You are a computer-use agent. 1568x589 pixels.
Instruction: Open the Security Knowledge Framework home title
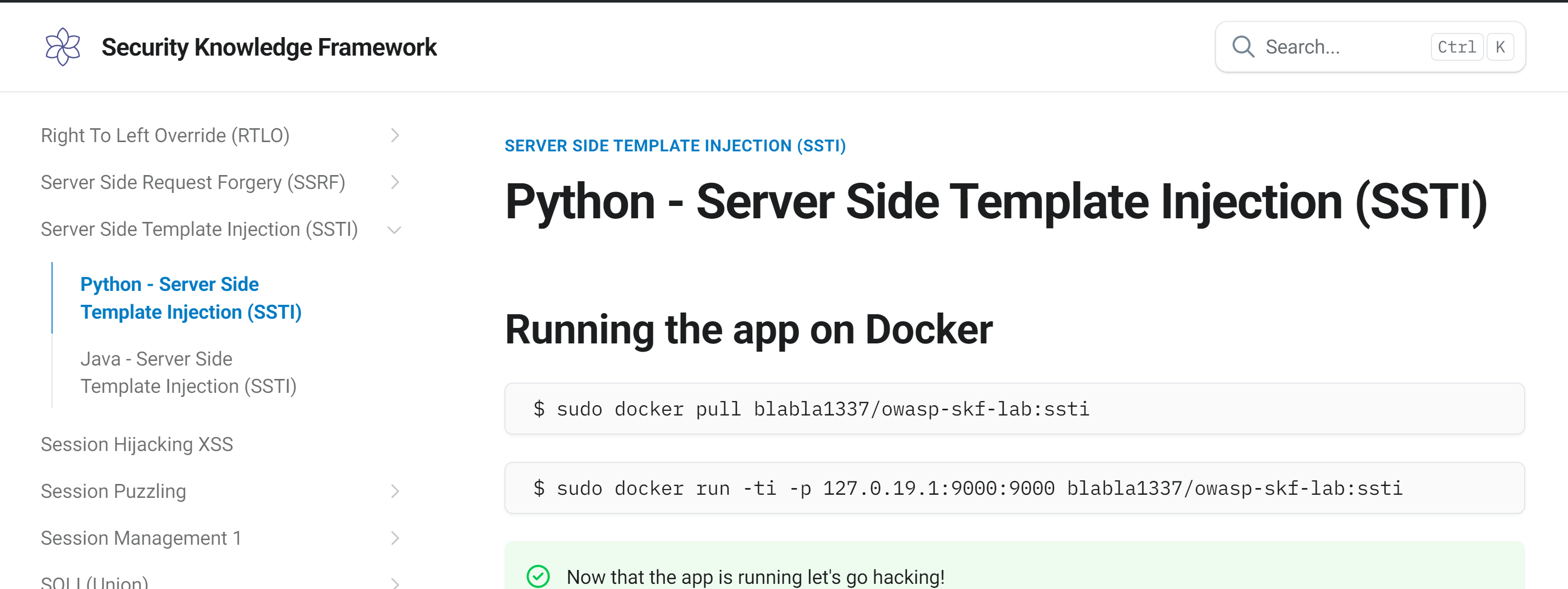tap(269, 47)
